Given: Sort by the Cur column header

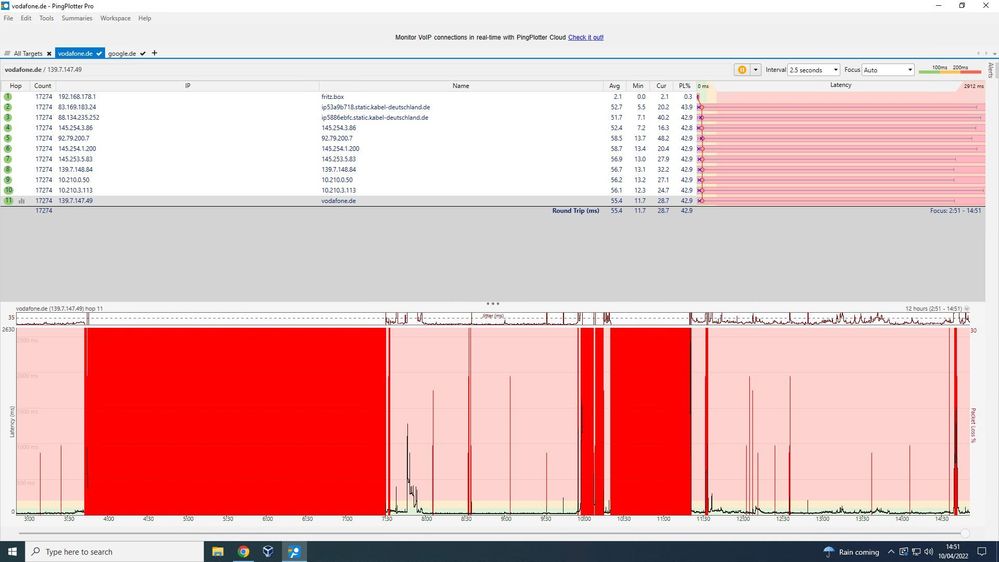Looking at the screenshot, I should pyautogui.click(x=661, y=85).
